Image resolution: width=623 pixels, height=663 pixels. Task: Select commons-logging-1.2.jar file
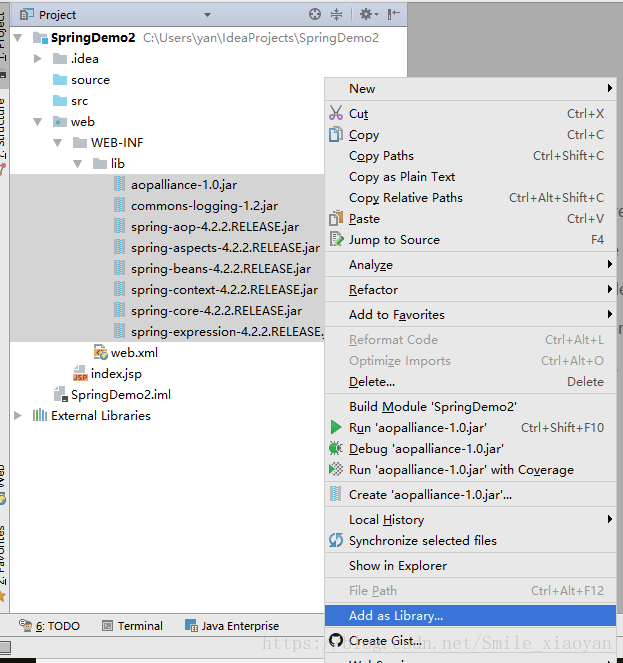coord(196,206)
